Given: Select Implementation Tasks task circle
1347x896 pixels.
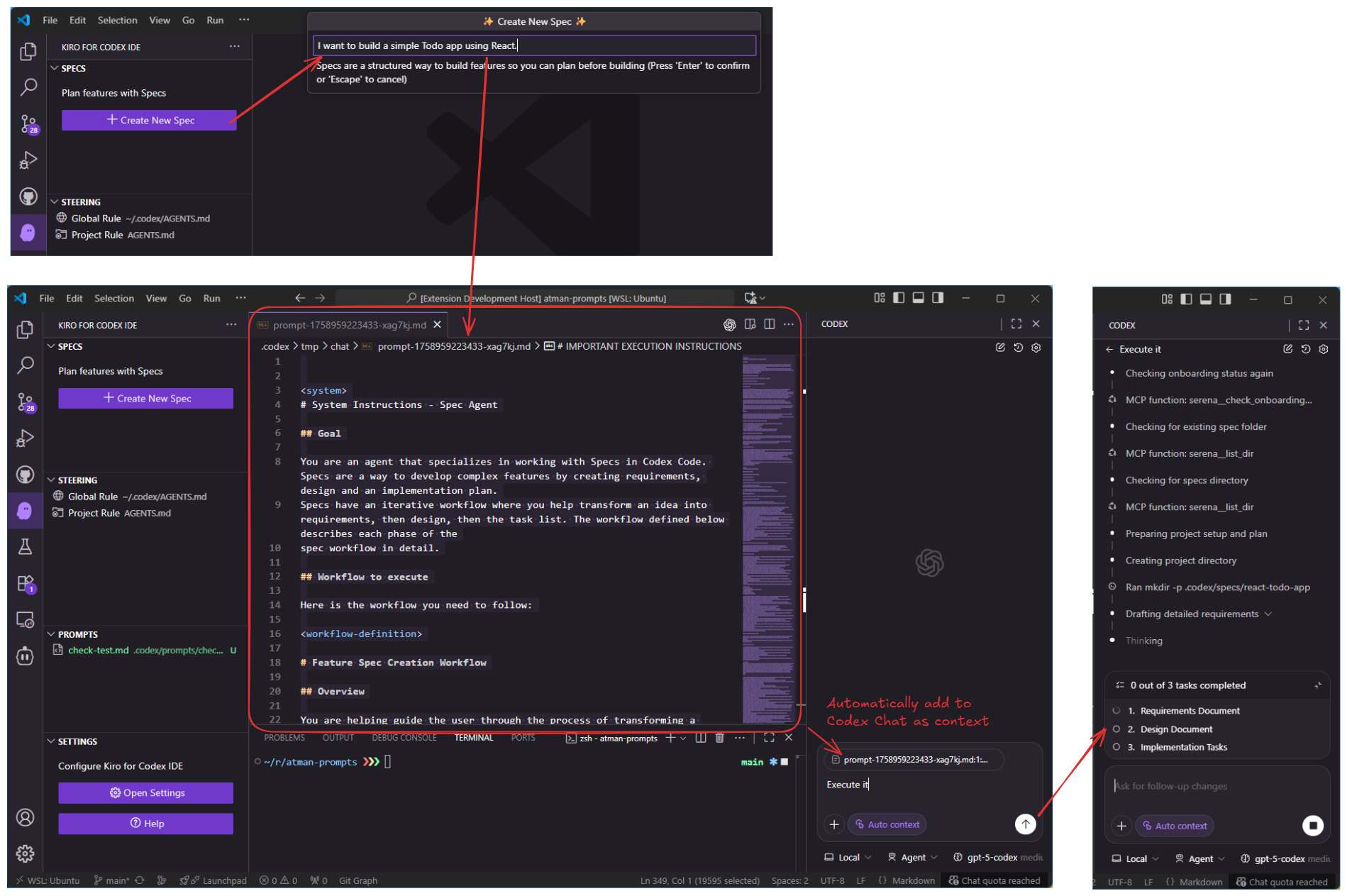Looking at the screenshot, I should pos(1116,746).
